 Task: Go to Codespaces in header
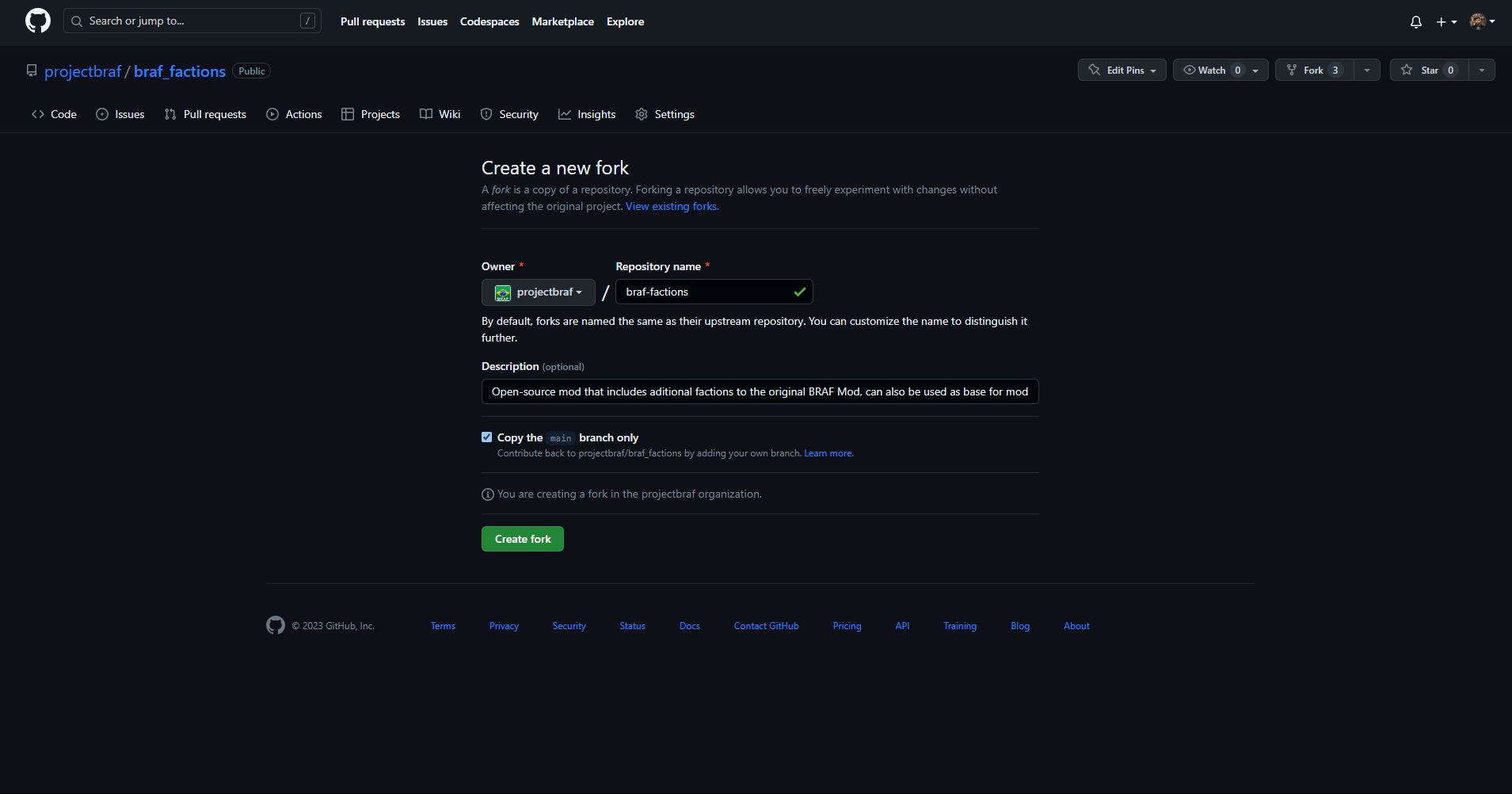click(489, 21)
